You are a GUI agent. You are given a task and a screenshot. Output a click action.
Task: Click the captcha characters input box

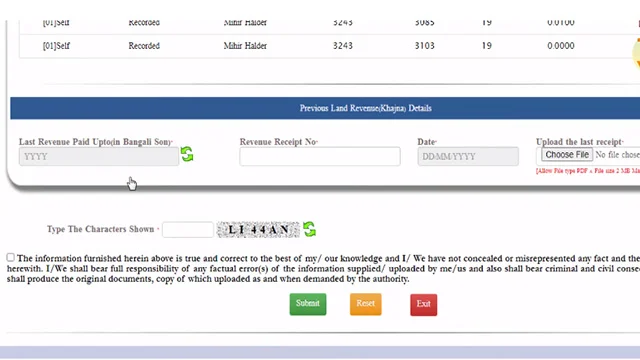point(188,229)
